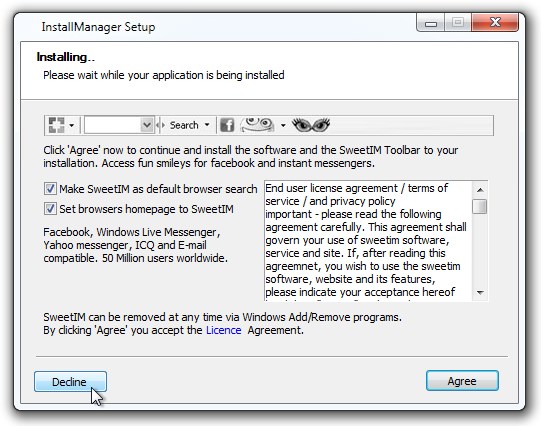Click the license agreement scrollbar thumb
Viewport: 541px width, 426px height.
tap(480, 206)
